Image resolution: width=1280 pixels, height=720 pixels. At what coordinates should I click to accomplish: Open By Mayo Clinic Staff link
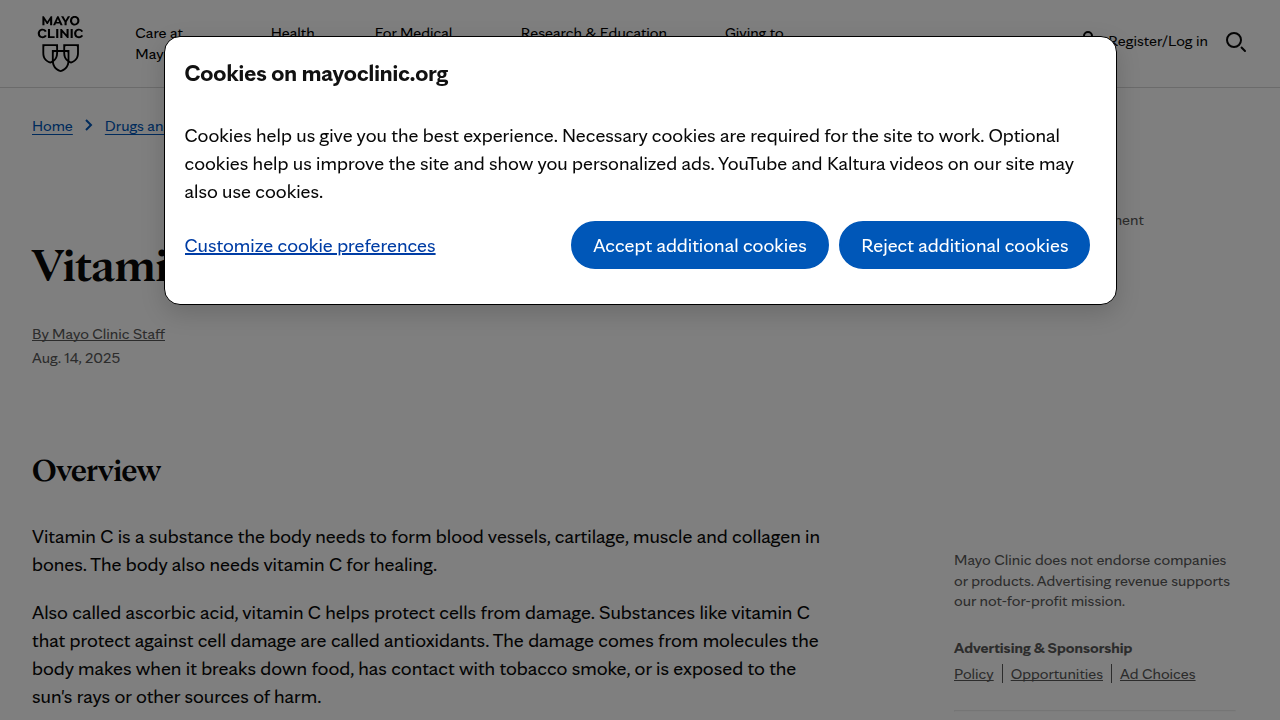tap(98, 334)
